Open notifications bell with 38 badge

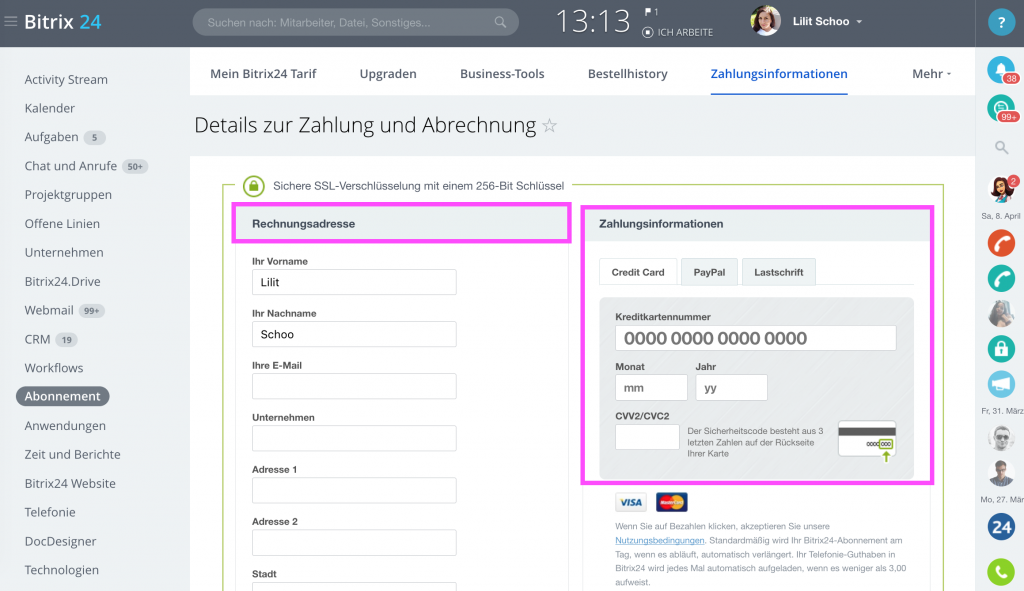point(1000,70)
